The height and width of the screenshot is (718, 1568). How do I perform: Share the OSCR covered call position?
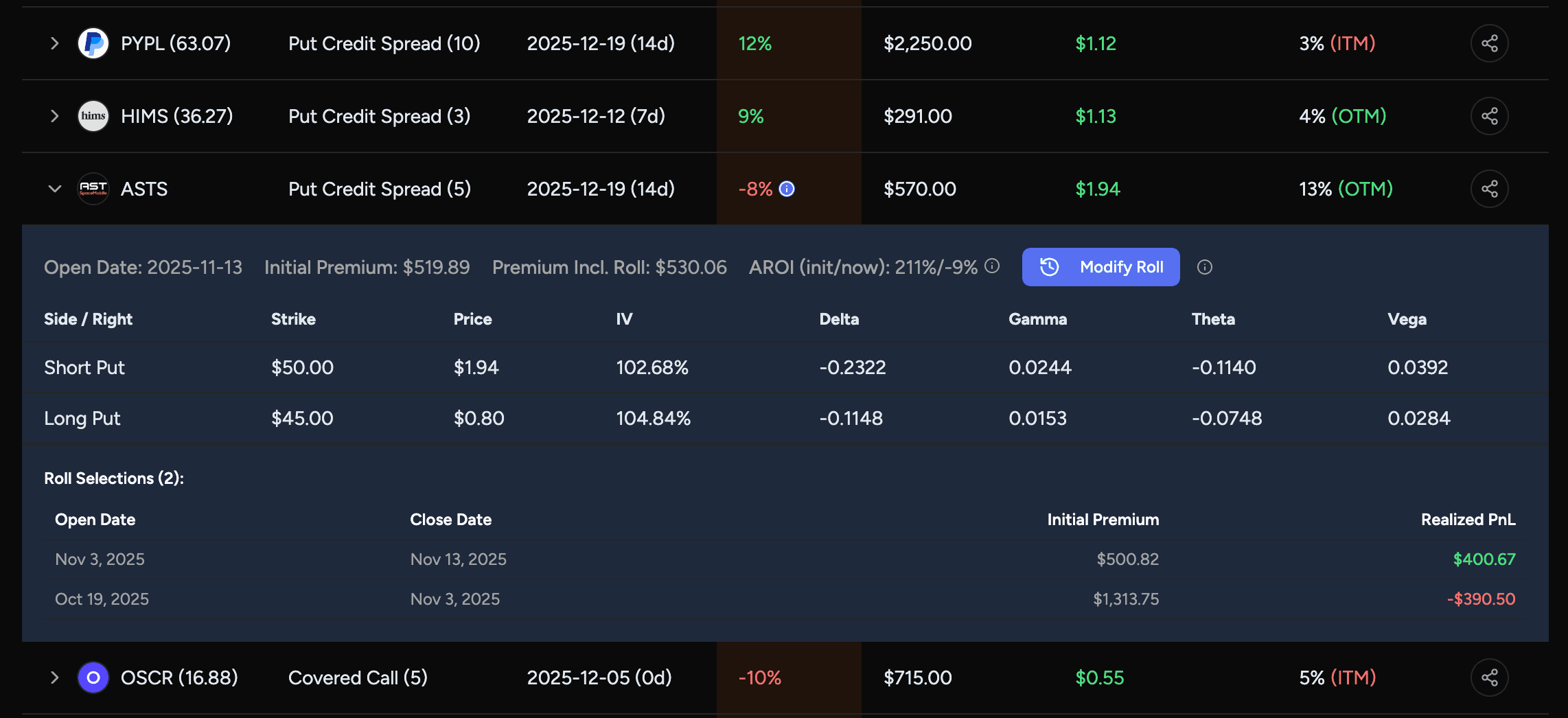1489,678
